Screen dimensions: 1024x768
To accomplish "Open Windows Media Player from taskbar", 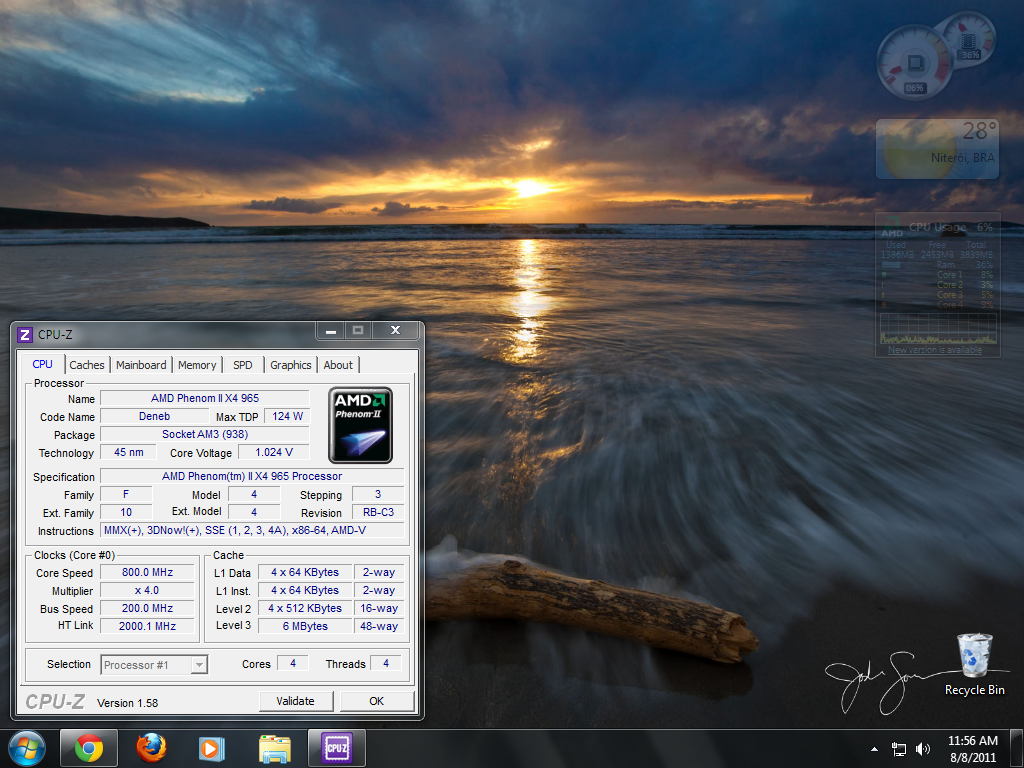I will pyautogui.click(x=212, y=748).
